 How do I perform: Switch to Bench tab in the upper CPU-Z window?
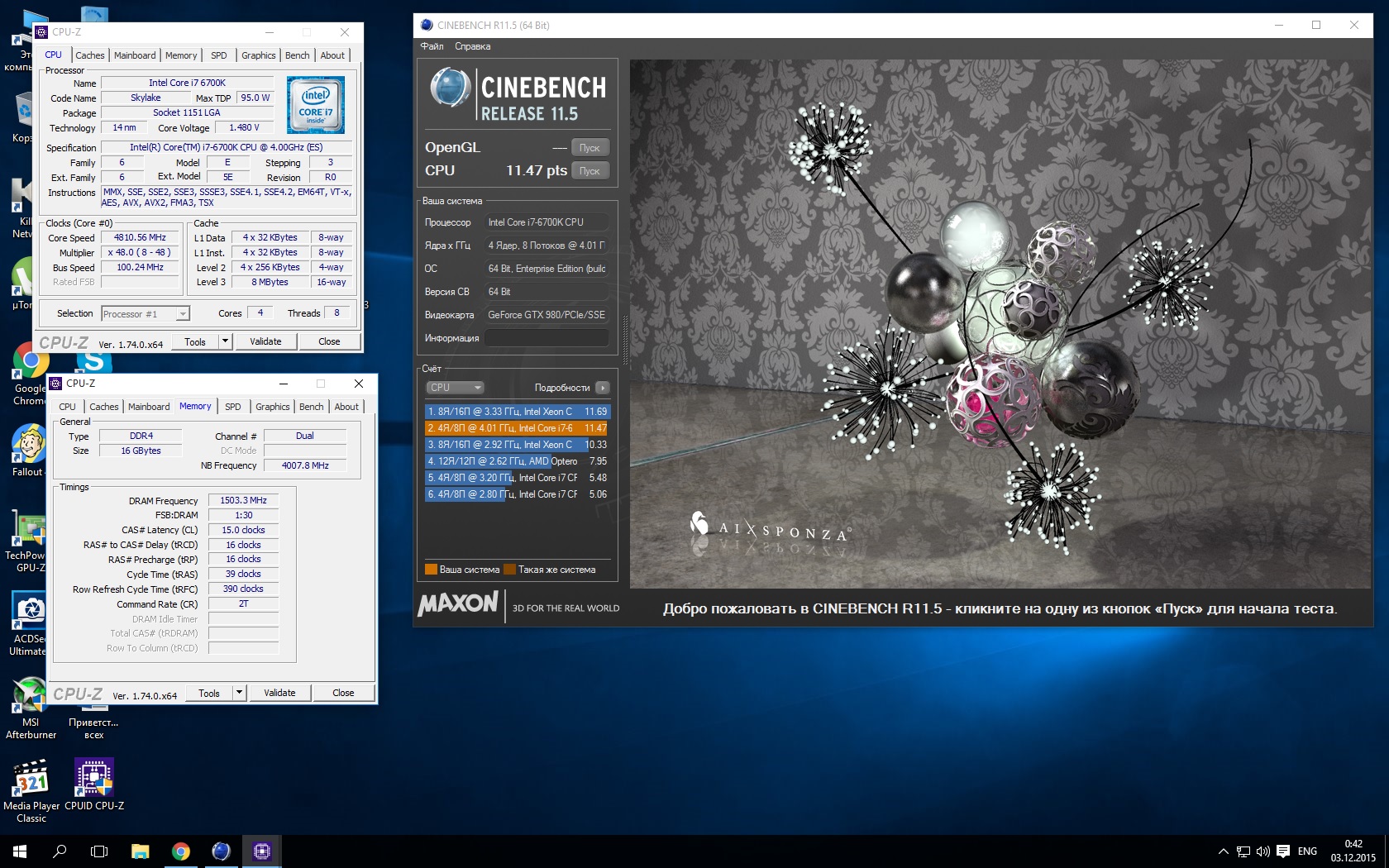[298, 55]
